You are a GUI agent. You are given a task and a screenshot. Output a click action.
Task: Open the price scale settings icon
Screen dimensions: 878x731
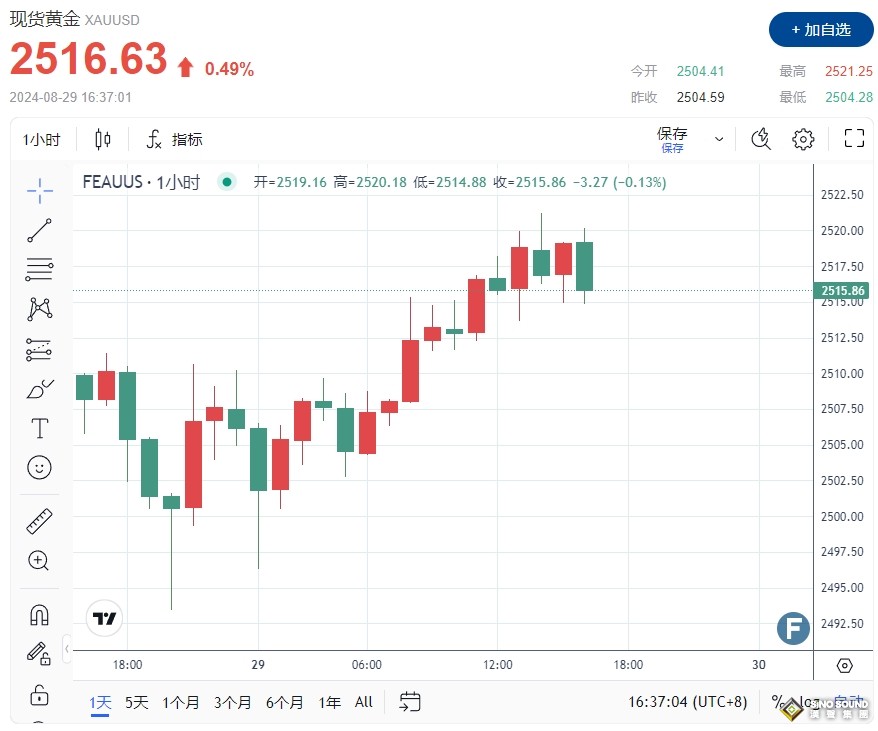pyautogui.click(x=844, y=665)
